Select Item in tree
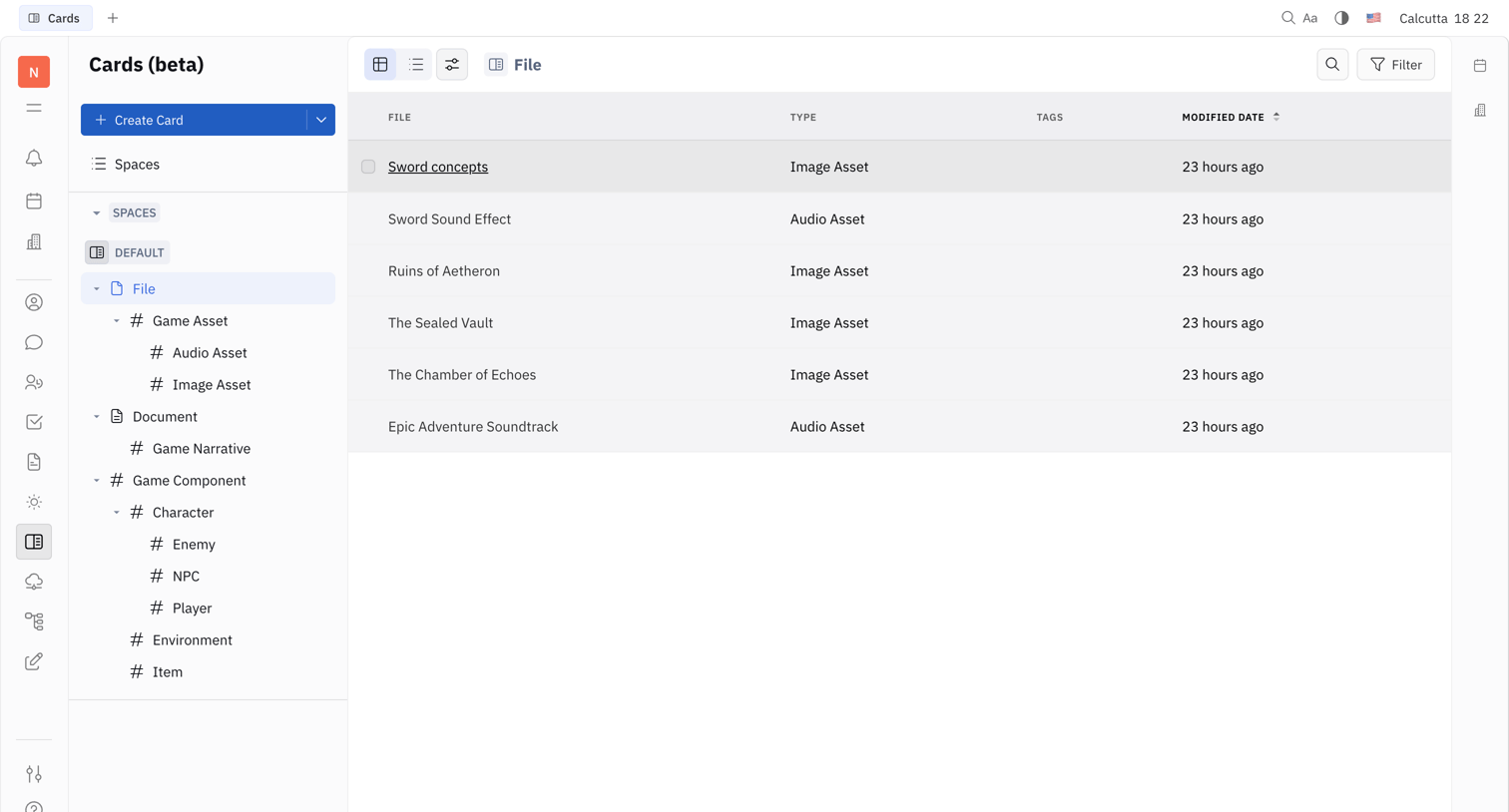The image size is (1509, 812). (x=167, y=671)
